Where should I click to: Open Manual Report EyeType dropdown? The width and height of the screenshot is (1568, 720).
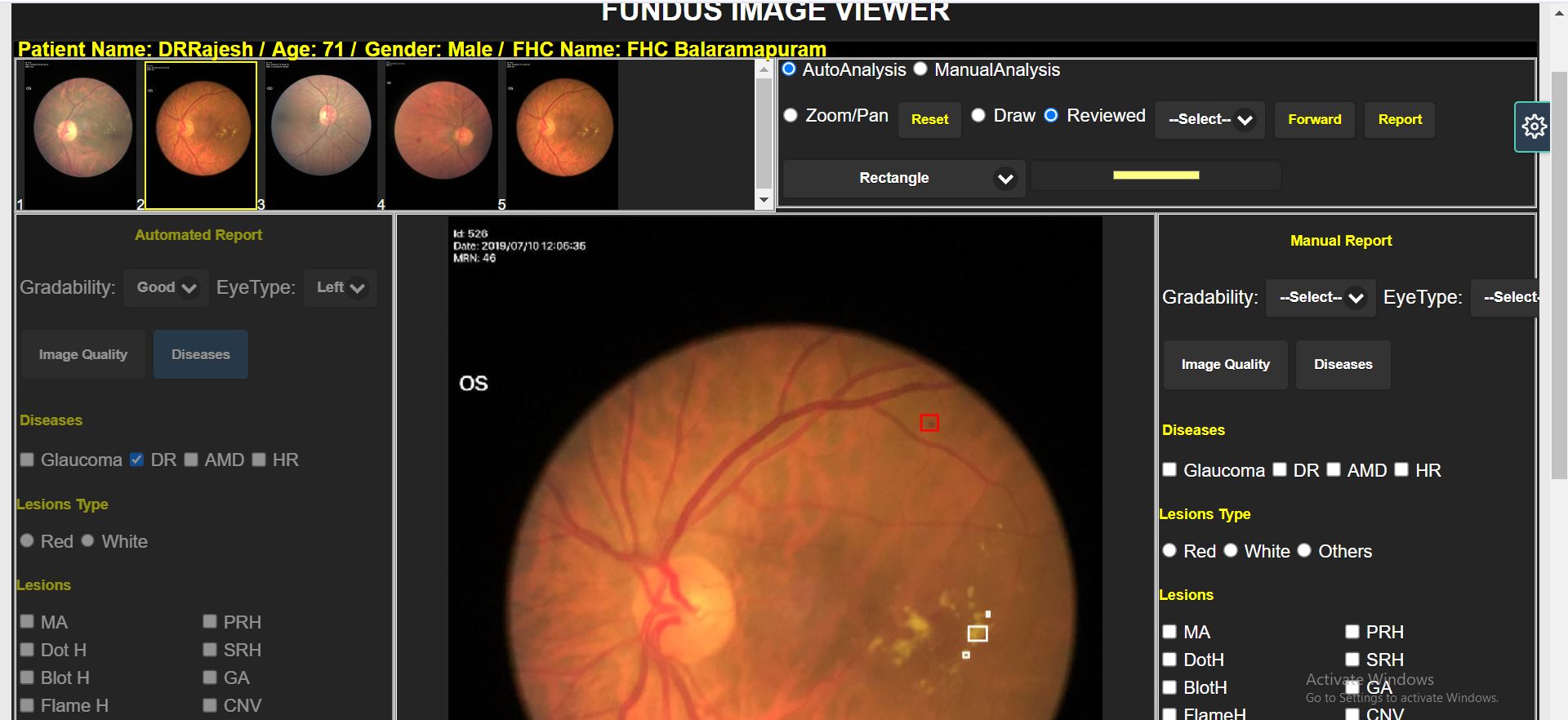(x=1503, y=298)
